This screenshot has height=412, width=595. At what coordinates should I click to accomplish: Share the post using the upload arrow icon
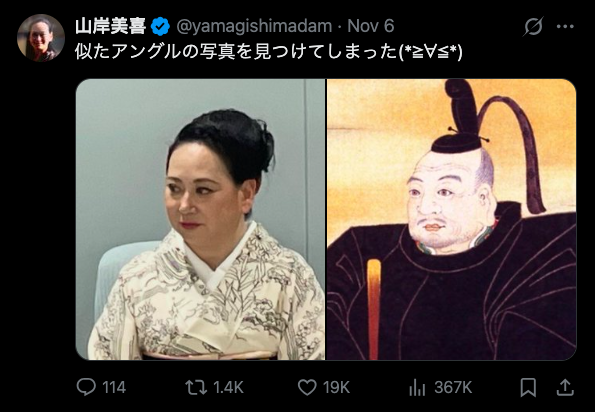tap(565, 387)
